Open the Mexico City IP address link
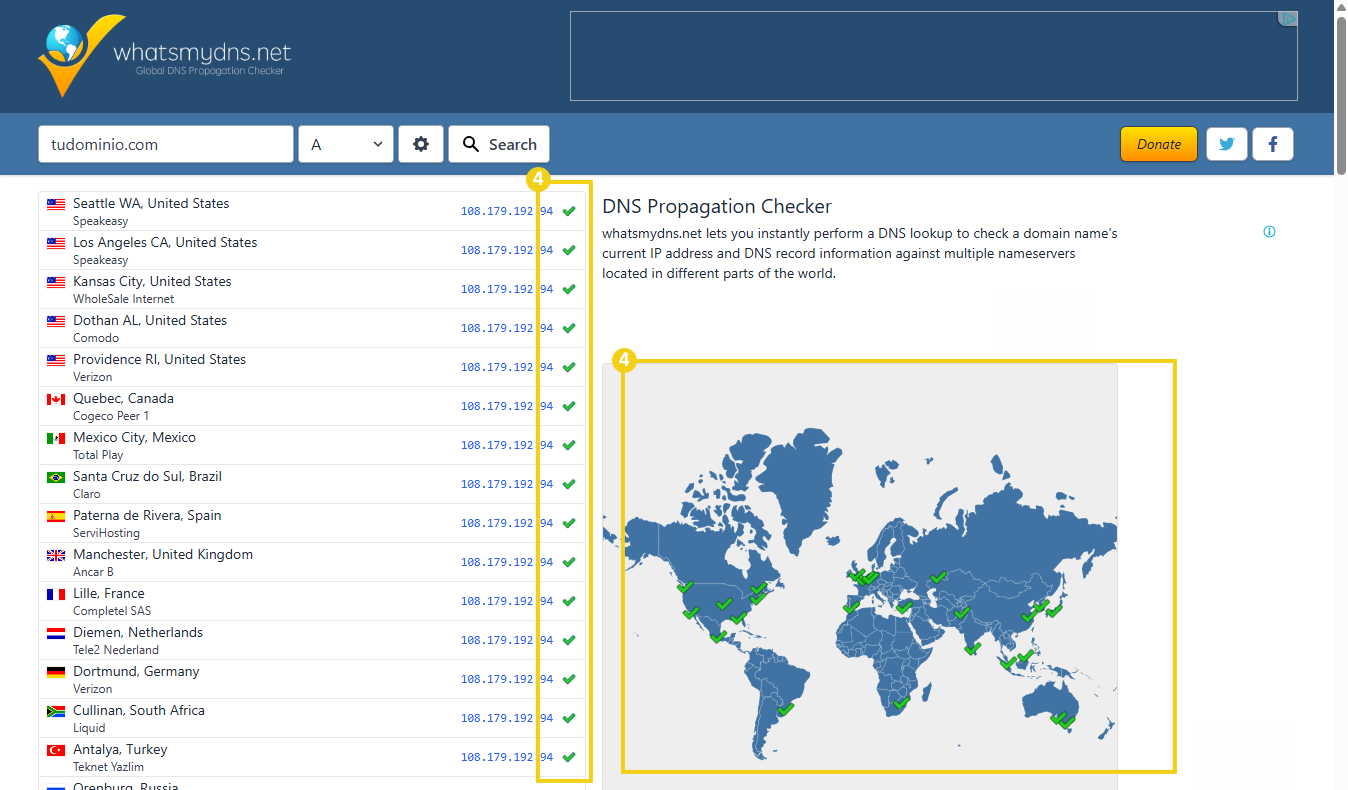Viewport: 1348px width, 790px height. 506,445
